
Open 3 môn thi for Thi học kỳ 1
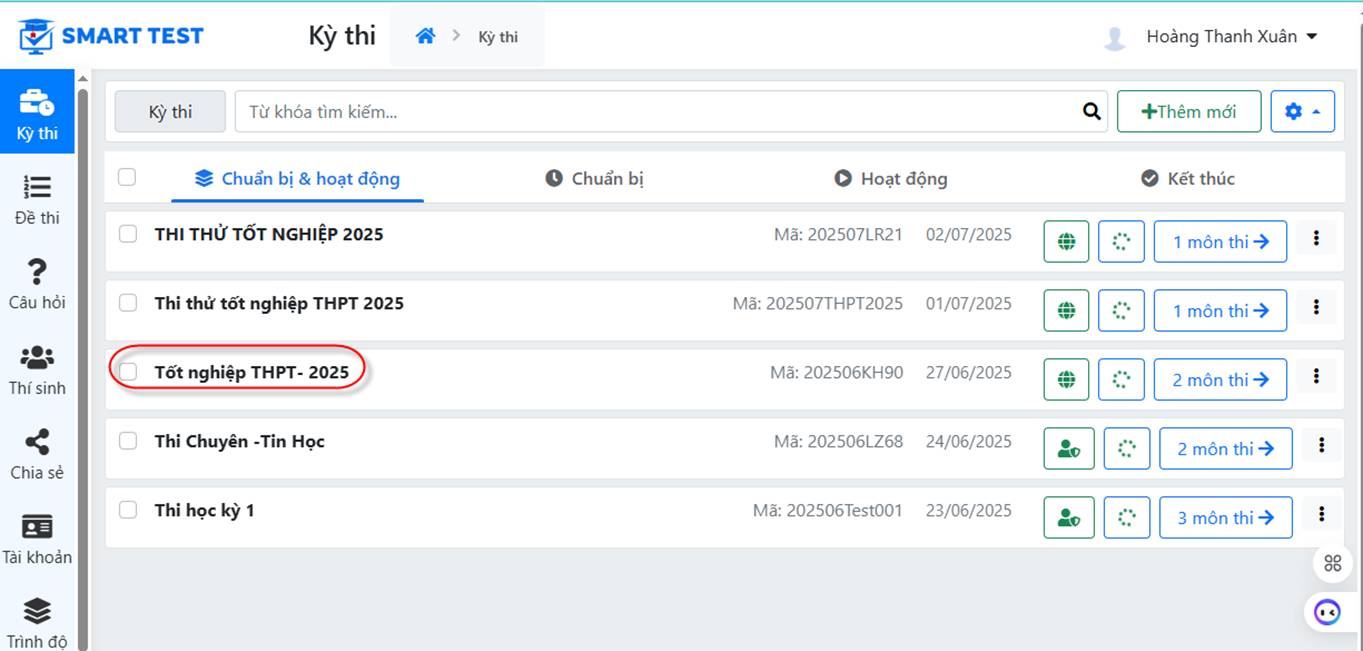pyautogui.click(x=1226, y=518)
